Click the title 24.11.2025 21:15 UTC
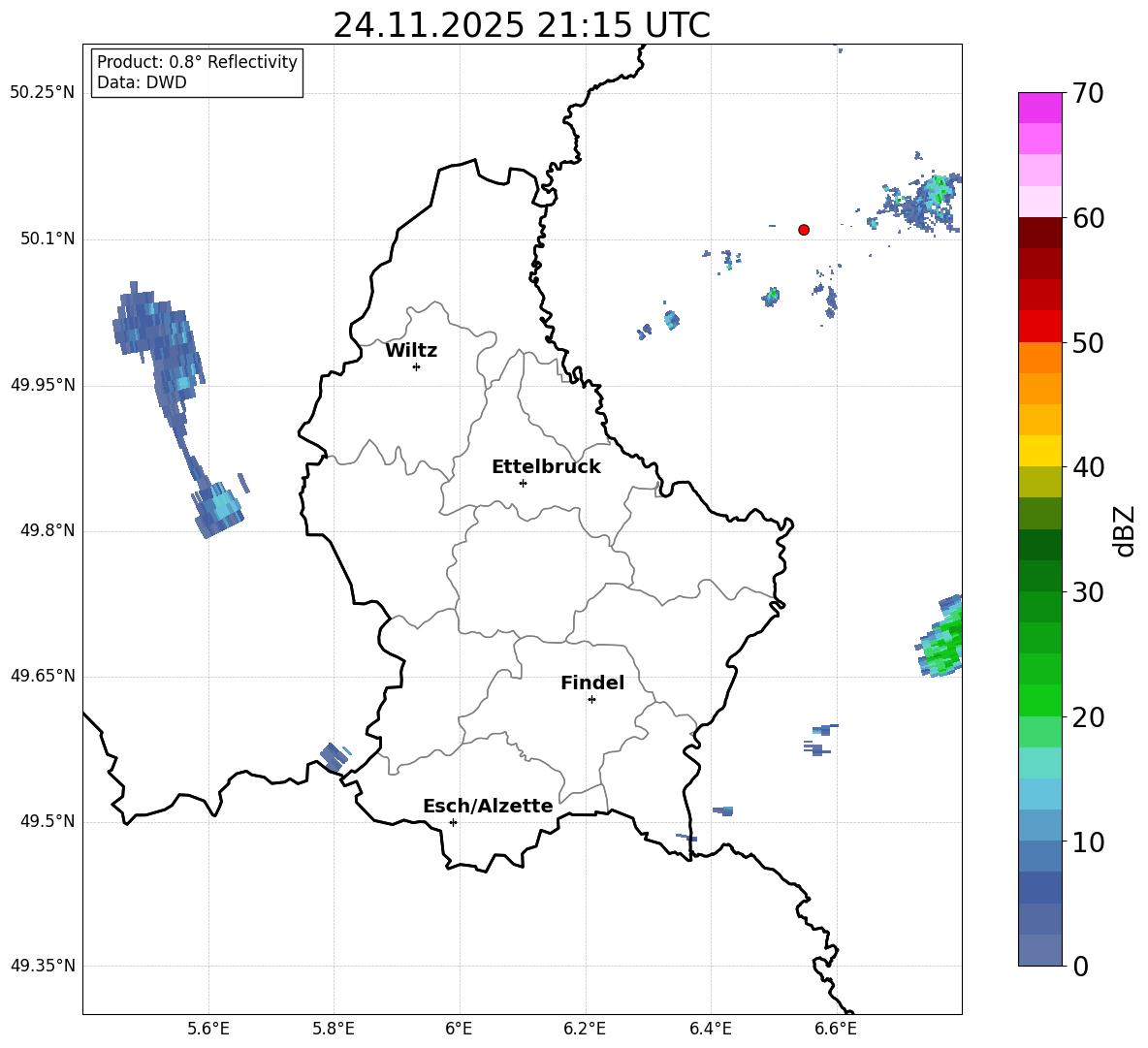 tap(522, 25)
